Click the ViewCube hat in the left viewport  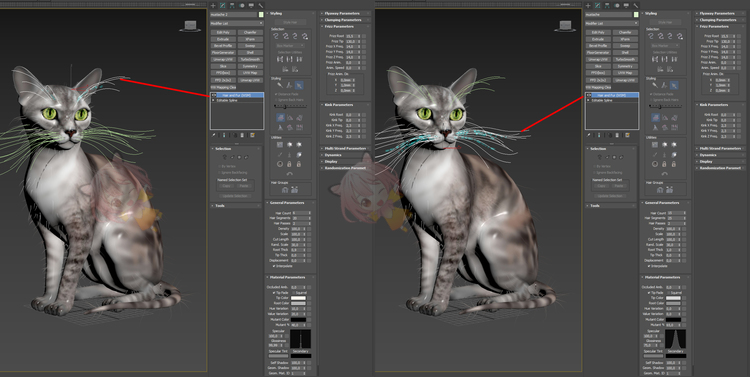pyautogui.click(x=190, y=26)
